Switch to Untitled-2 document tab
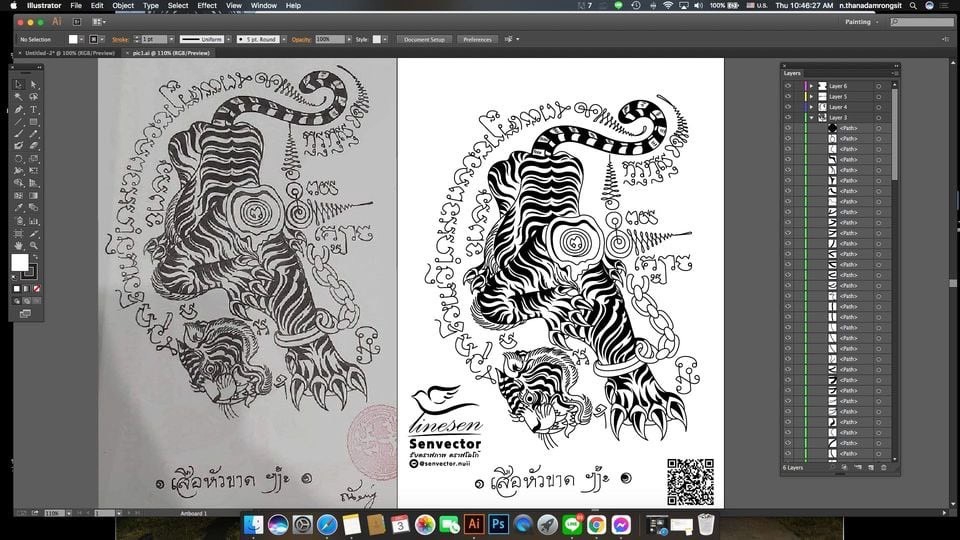This screenshot has width=960, height=540. (69, 53)
